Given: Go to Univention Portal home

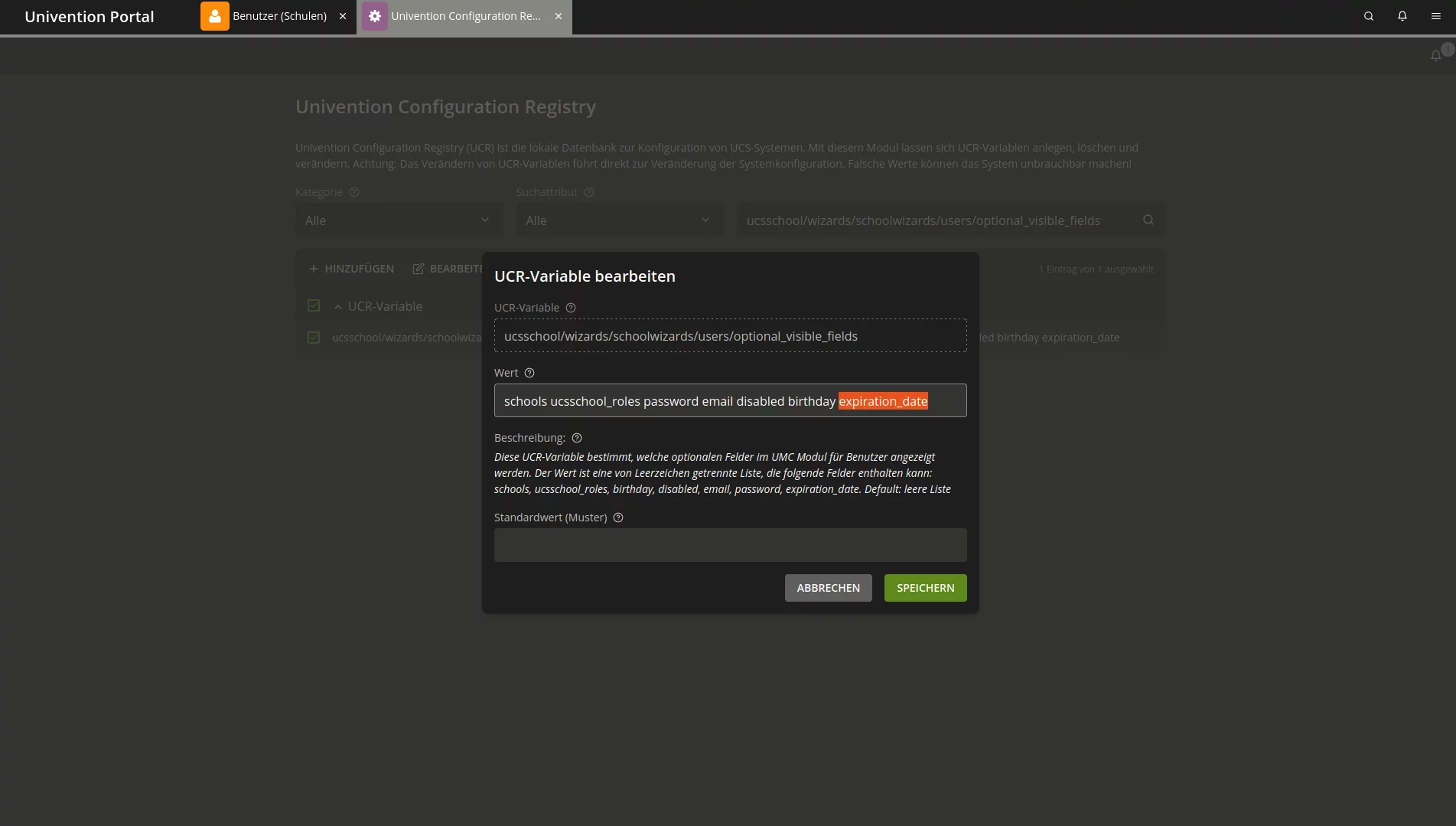Looking at the screenshot, I should click(90, 16).
